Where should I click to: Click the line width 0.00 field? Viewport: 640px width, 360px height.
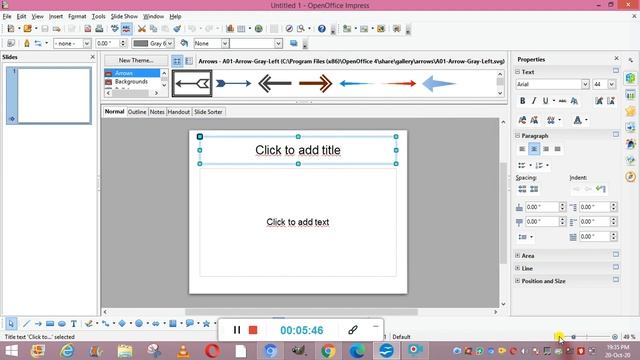tap(107, 43)
